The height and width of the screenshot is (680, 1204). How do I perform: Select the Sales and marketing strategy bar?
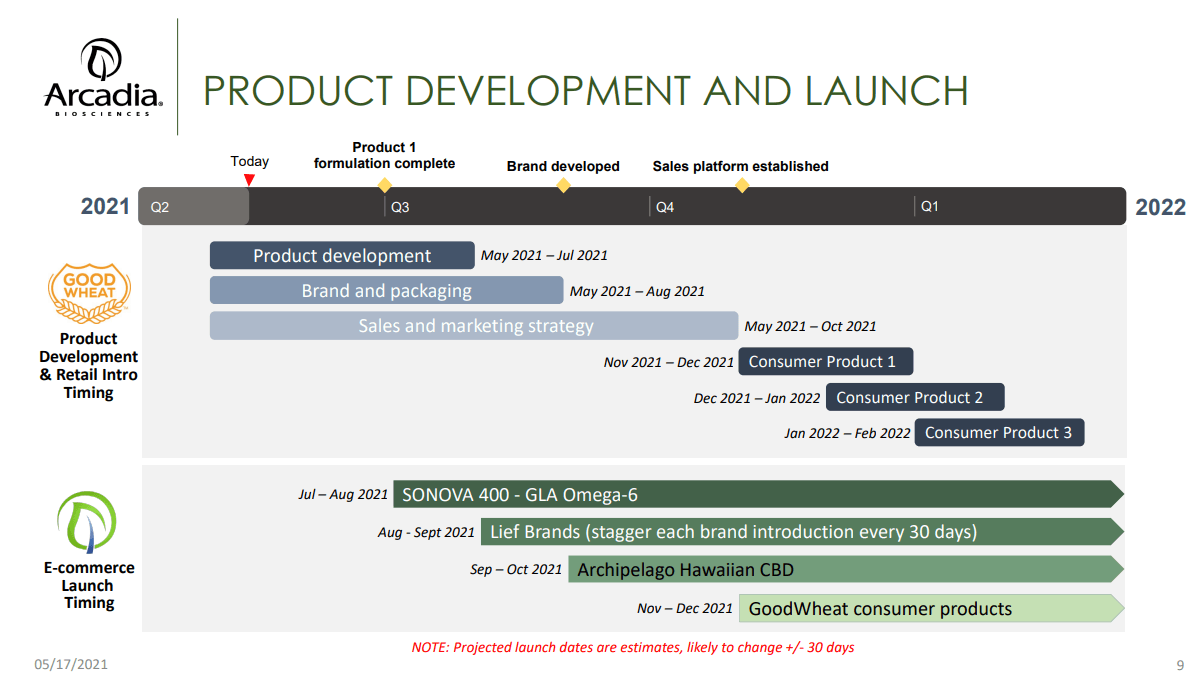474,326
